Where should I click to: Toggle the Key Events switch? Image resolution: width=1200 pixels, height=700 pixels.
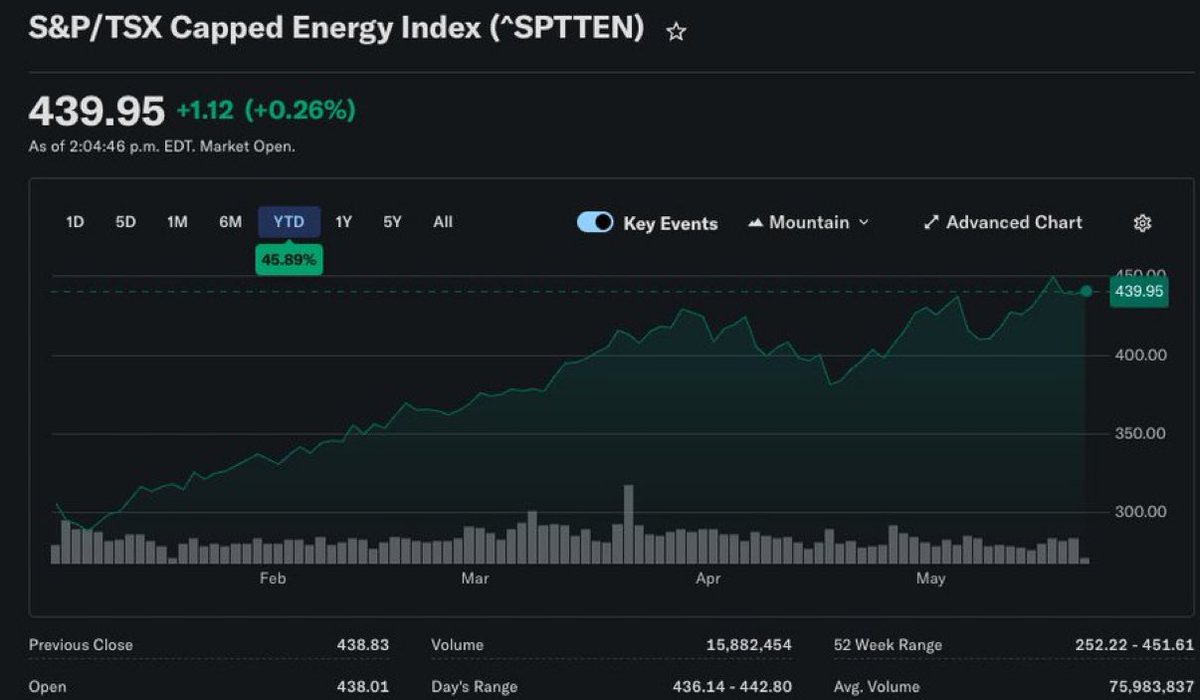(x=595, y=222)
